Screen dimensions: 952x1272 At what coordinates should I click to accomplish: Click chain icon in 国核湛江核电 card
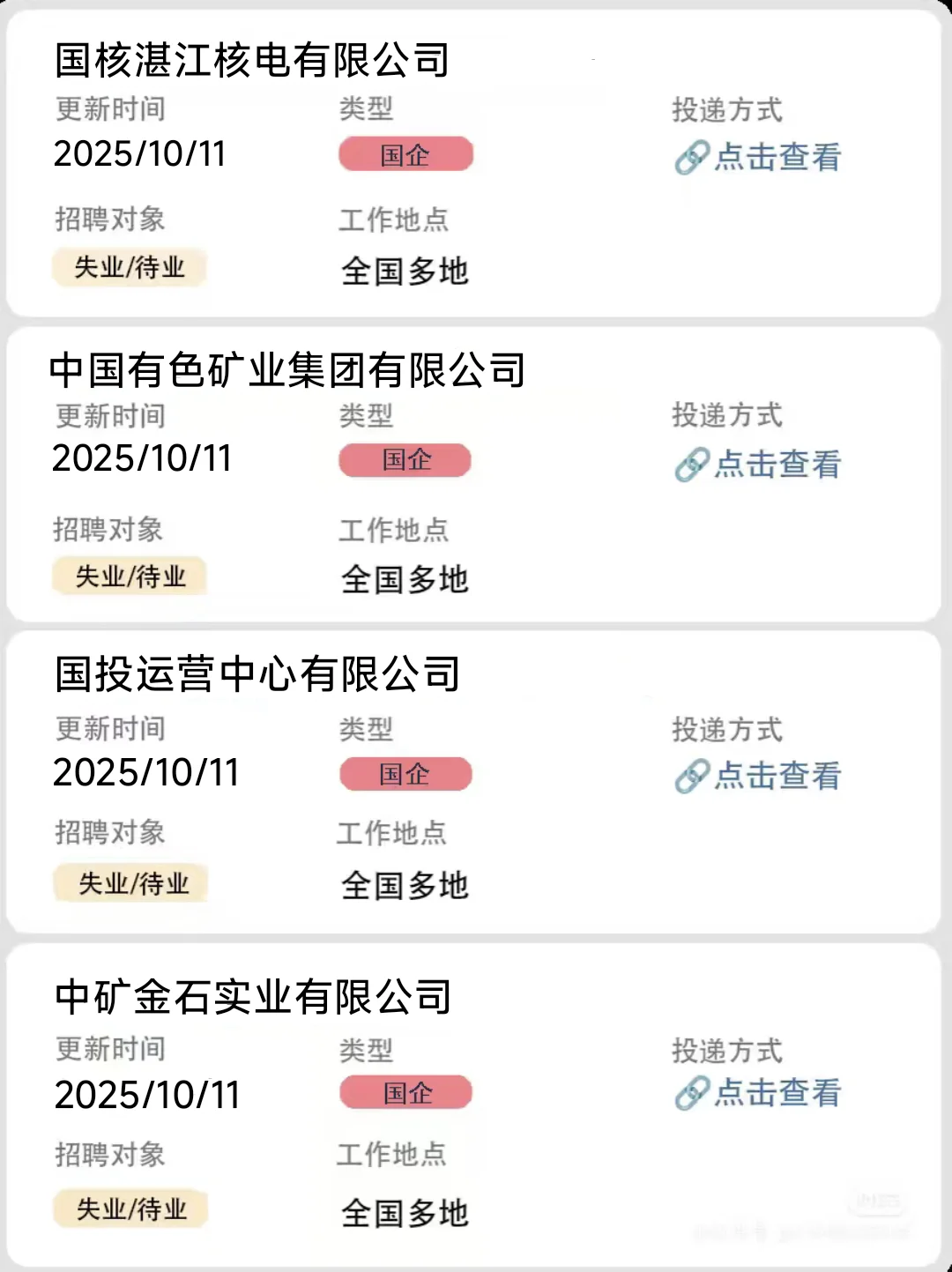coord(692,158)
